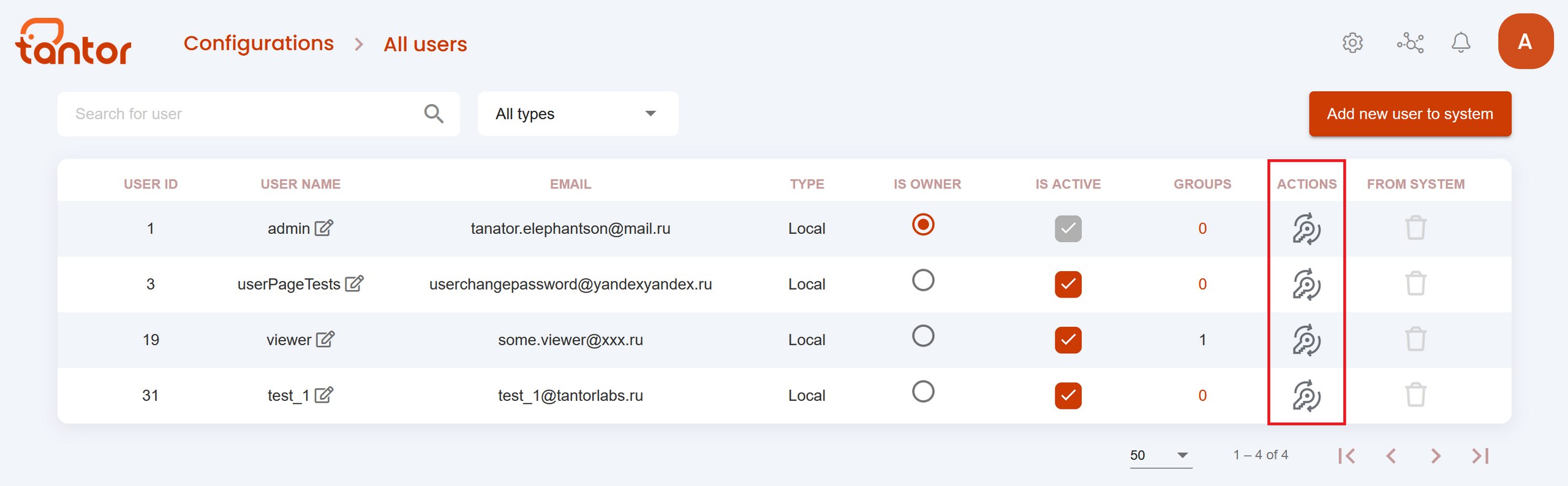Open the user avatar 'A' menu
Screen dimensions: 1568x486
click(x=1525, y=42)
